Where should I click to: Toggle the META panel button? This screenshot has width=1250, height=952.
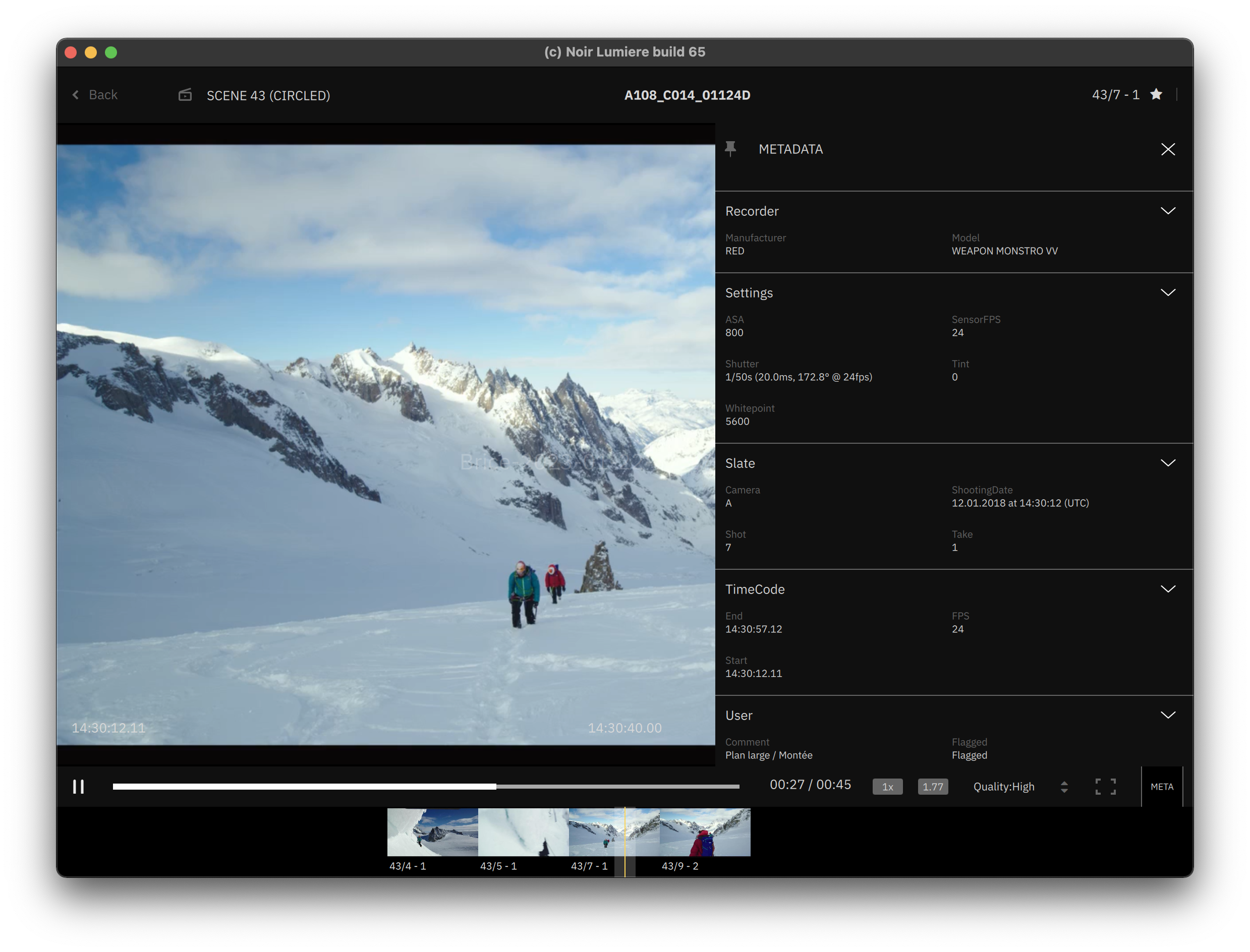1162,787
